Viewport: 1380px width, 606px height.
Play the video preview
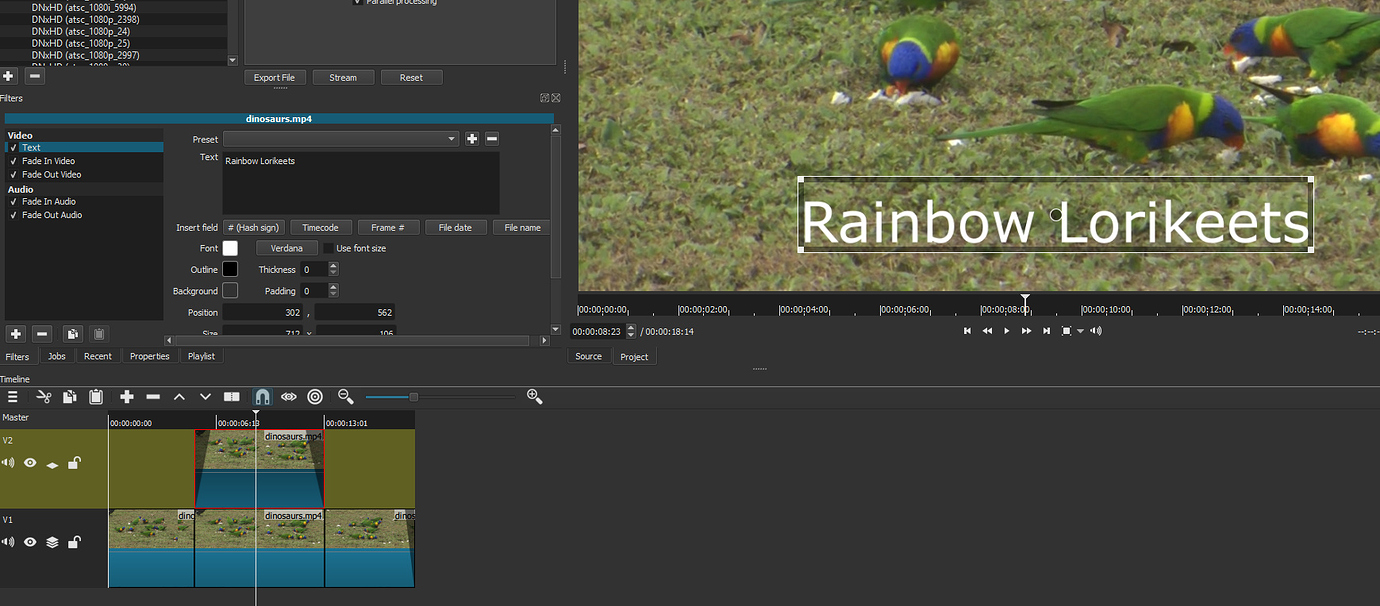[x=1006, y=331]
